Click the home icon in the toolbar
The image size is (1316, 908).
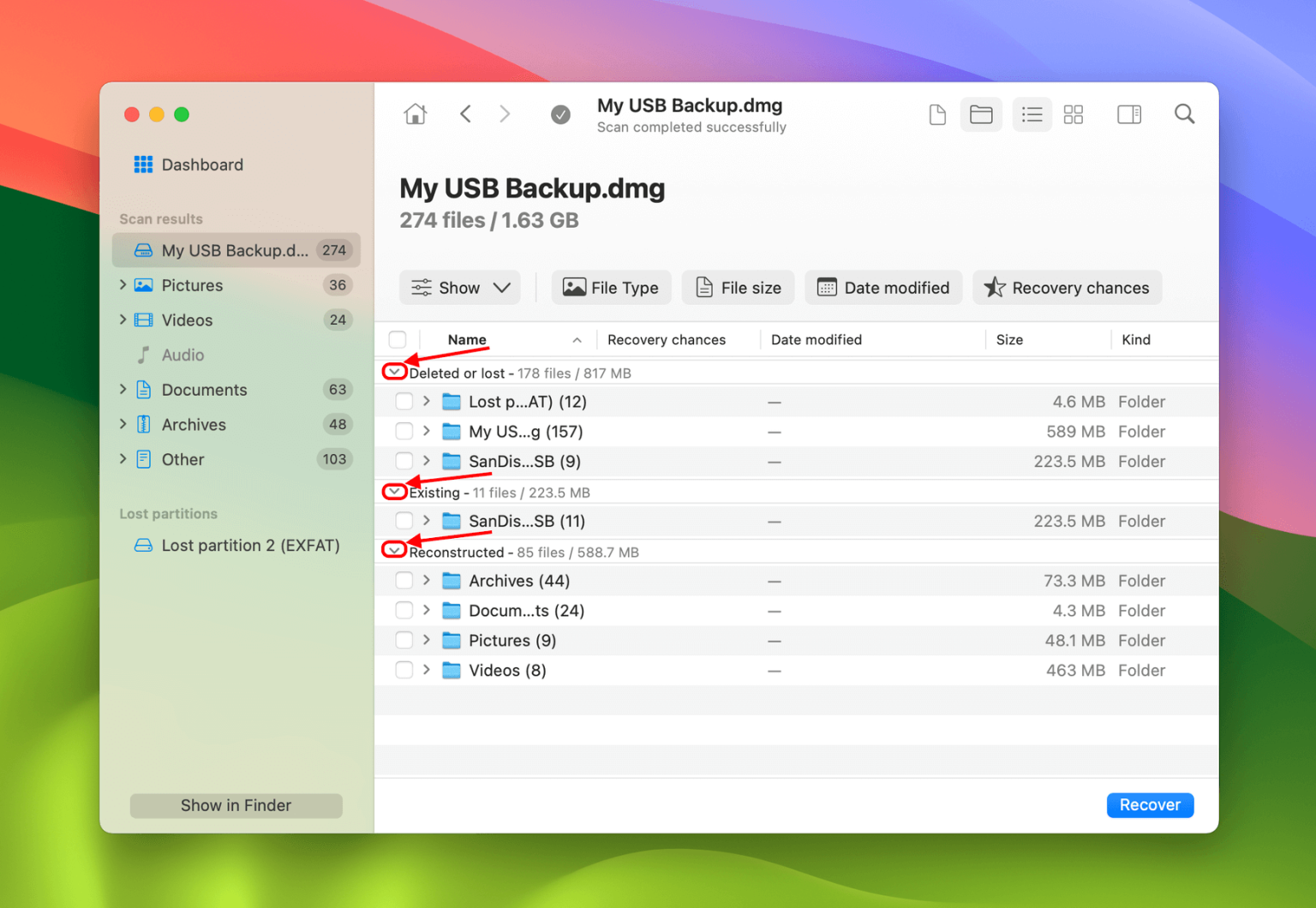coord(416,114)
